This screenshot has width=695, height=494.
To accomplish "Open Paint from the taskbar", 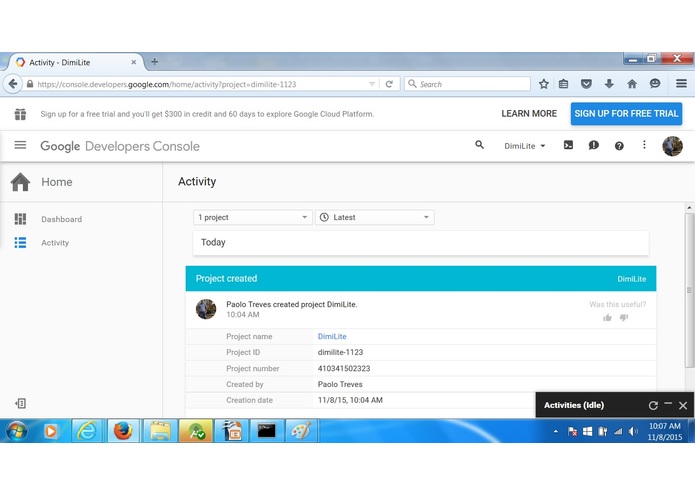I will 301,431.
